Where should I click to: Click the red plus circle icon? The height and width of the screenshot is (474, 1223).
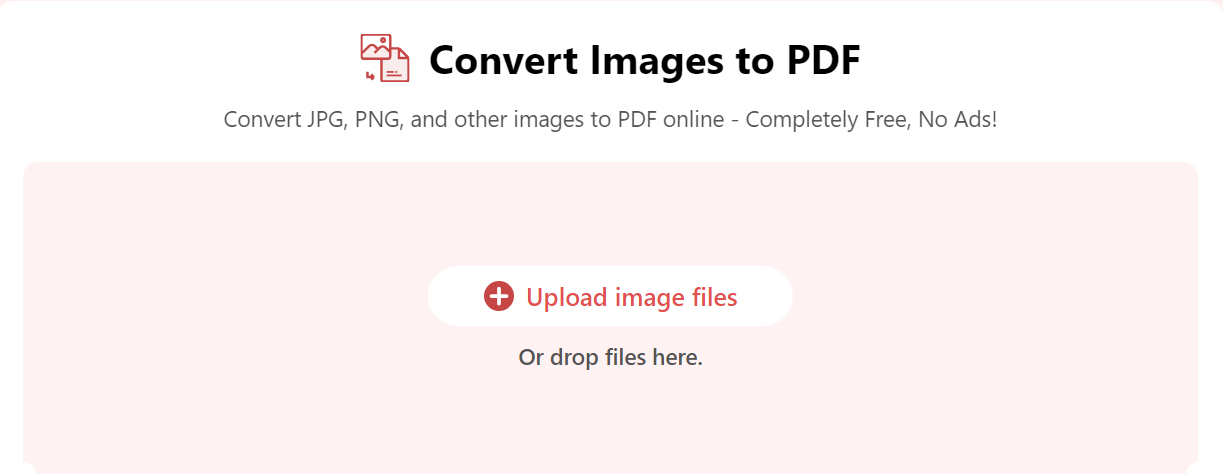(498, 297)
